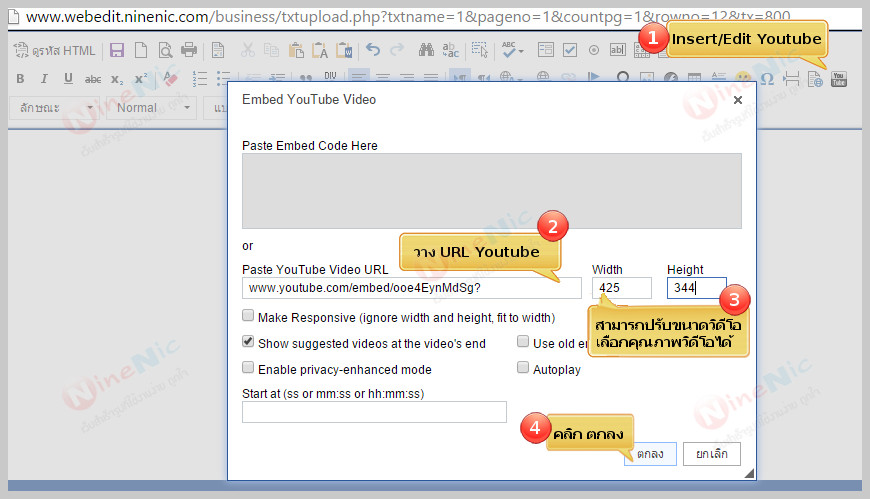This screenshot has width=870, height=499.
Task: Click the Remove Format eraser icon
Action: [170, 79]
